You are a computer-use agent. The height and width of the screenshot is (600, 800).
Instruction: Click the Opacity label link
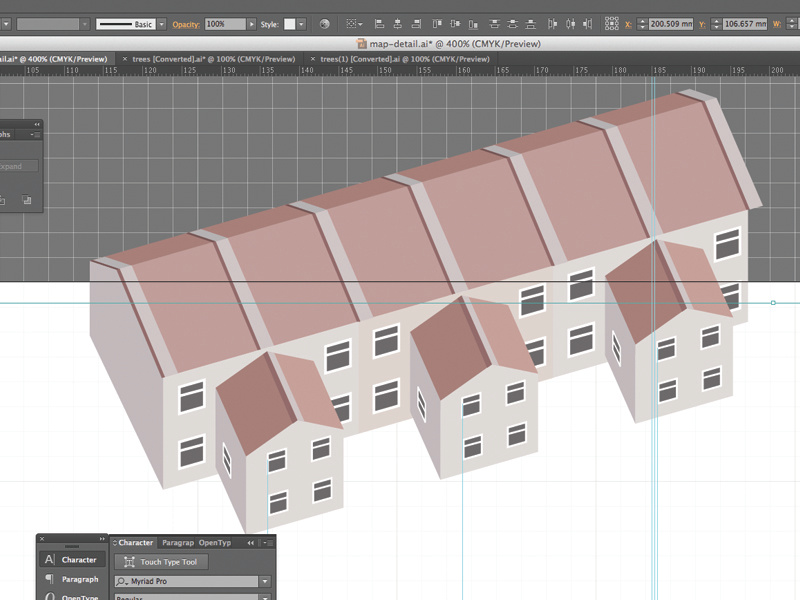pyautogui.click(x=186, y=23)
